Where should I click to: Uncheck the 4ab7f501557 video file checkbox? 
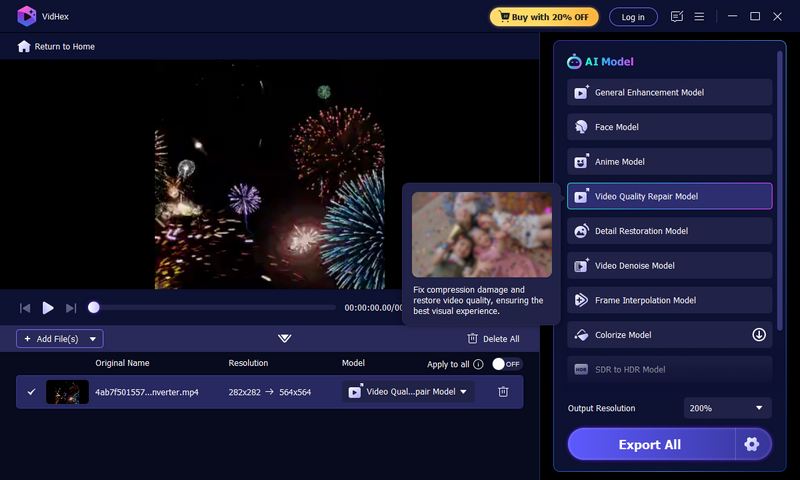tap(31, 392)
